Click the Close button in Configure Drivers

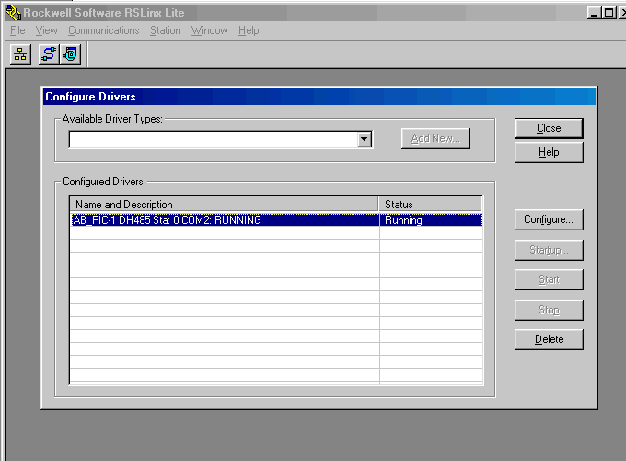point(549,128)
